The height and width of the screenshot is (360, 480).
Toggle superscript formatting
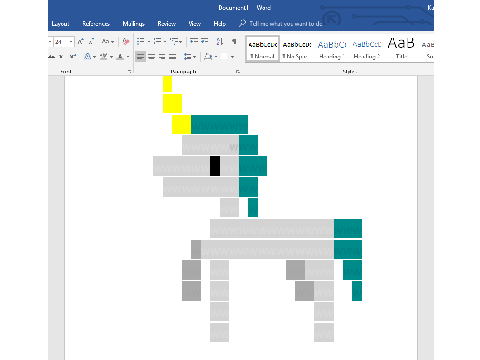click(x=72, y=56)
